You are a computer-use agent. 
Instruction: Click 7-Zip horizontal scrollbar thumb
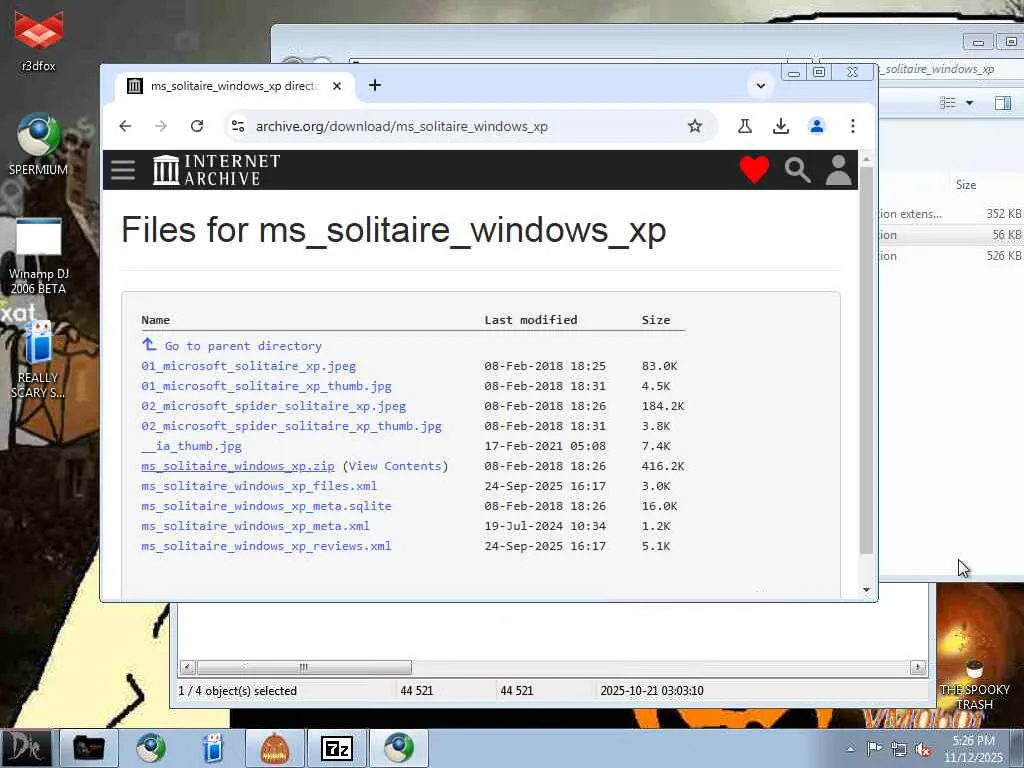(x=304, y=667)
